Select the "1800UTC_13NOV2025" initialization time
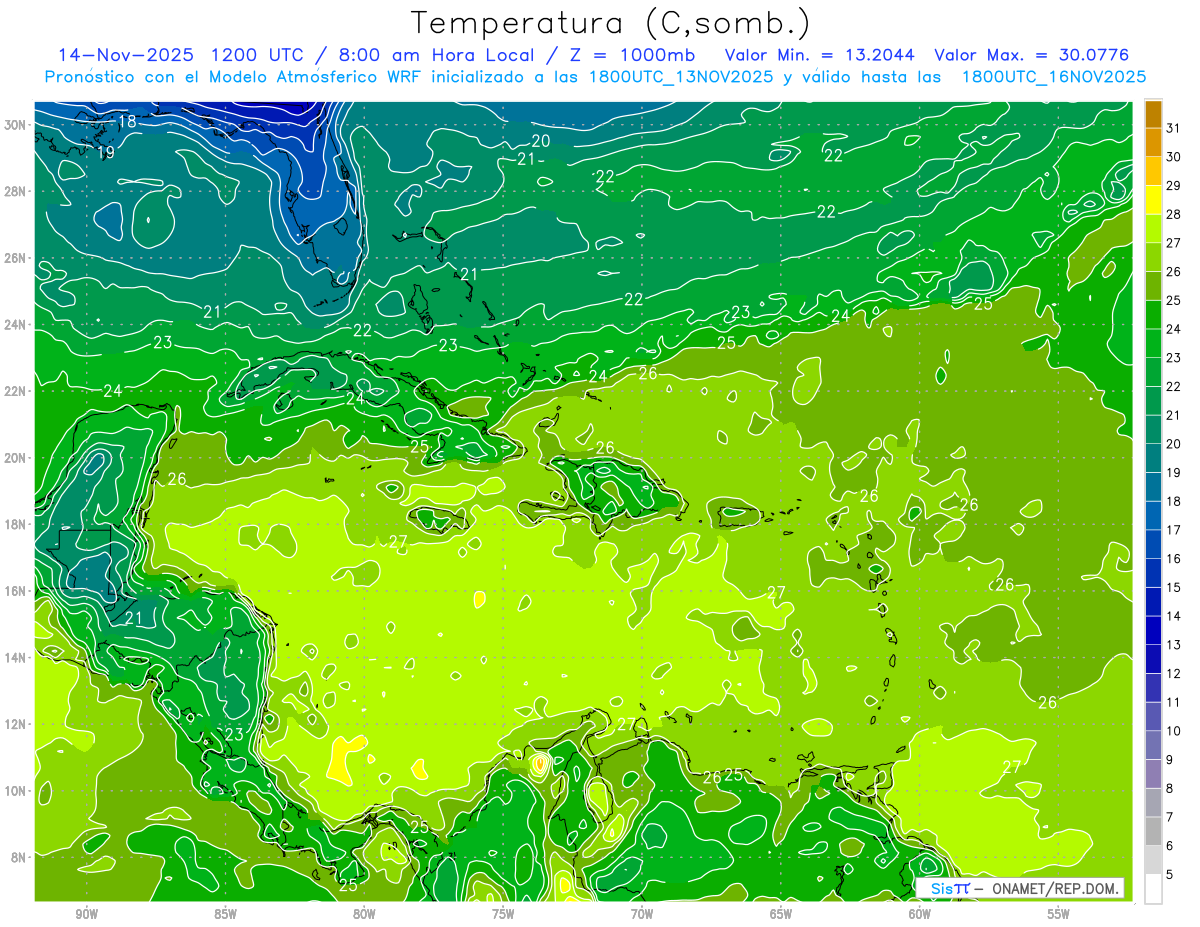 680,76
